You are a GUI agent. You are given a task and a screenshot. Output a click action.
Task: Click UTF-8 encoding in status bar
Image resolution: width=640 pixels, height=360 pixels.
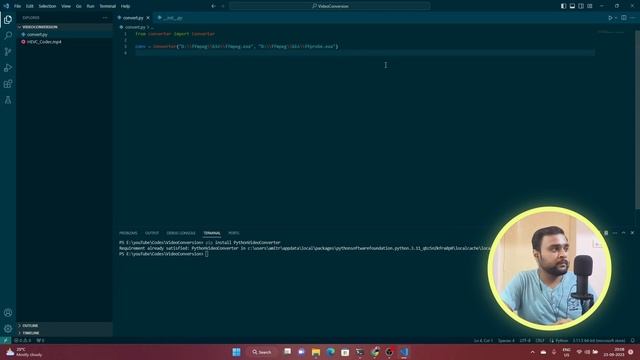click(x=525, y=340)
